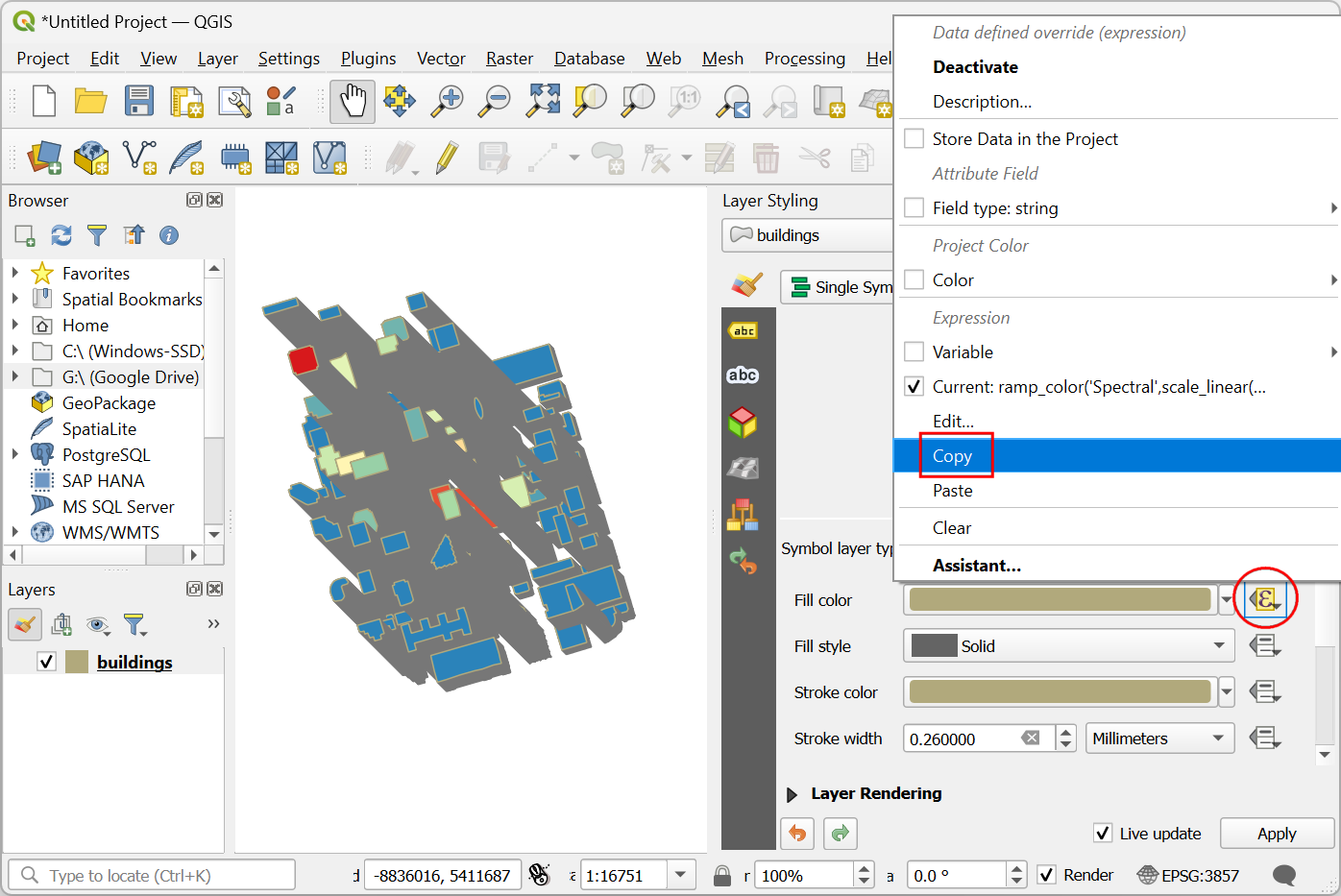Screen dimensions: 1341x896
Task: Expand the Layer Rendering section
Action: pyautogui.click(x=792, y=794)
